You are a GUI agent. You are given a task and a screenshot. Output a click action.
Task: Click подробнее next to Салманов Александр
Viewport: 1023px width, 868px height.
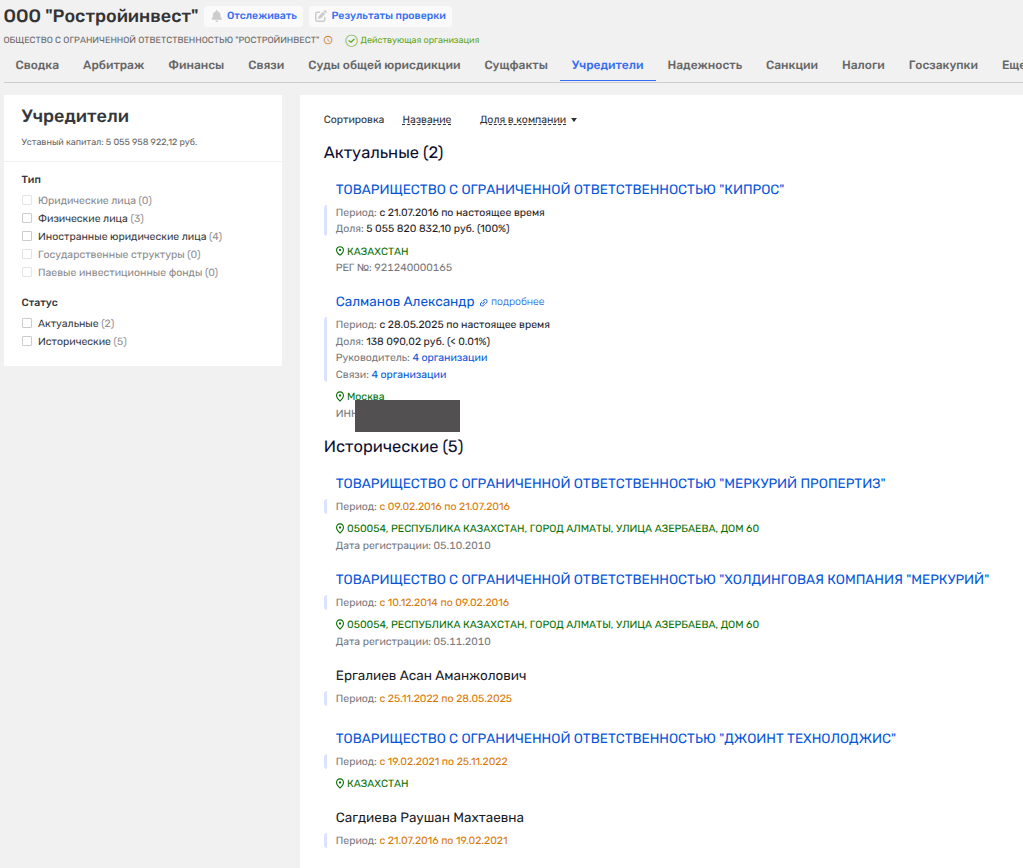coord(517,302)
